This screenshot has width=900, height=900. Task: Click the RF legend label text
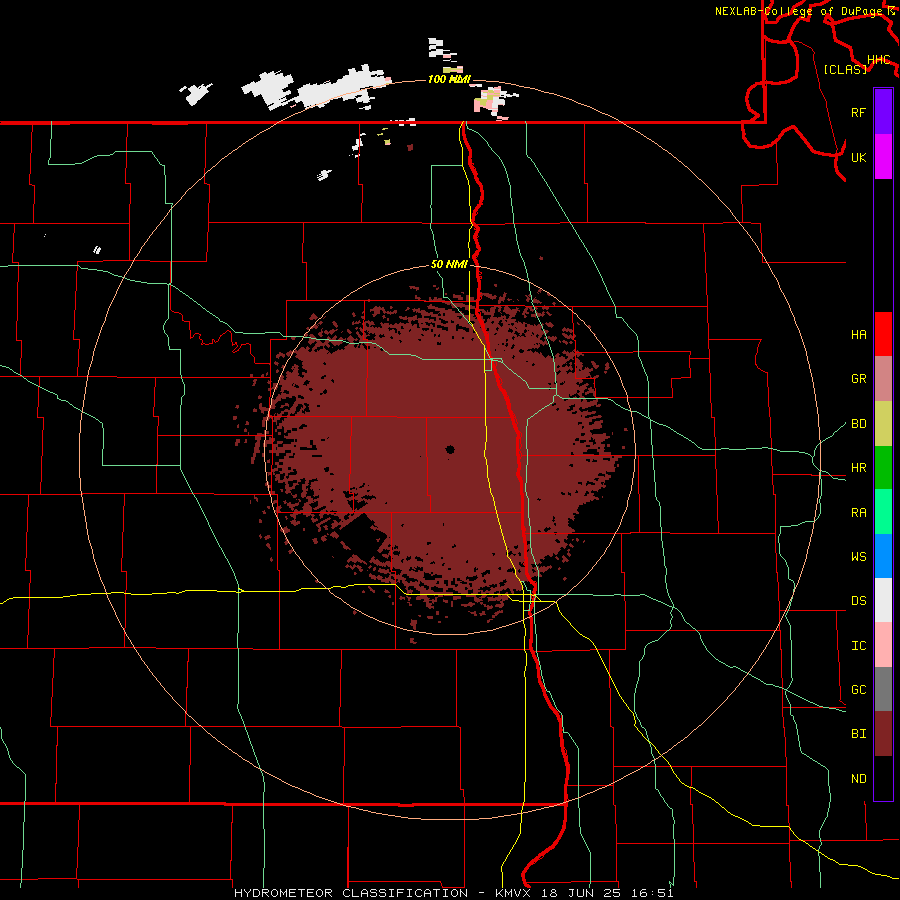(x=858, y=112)
